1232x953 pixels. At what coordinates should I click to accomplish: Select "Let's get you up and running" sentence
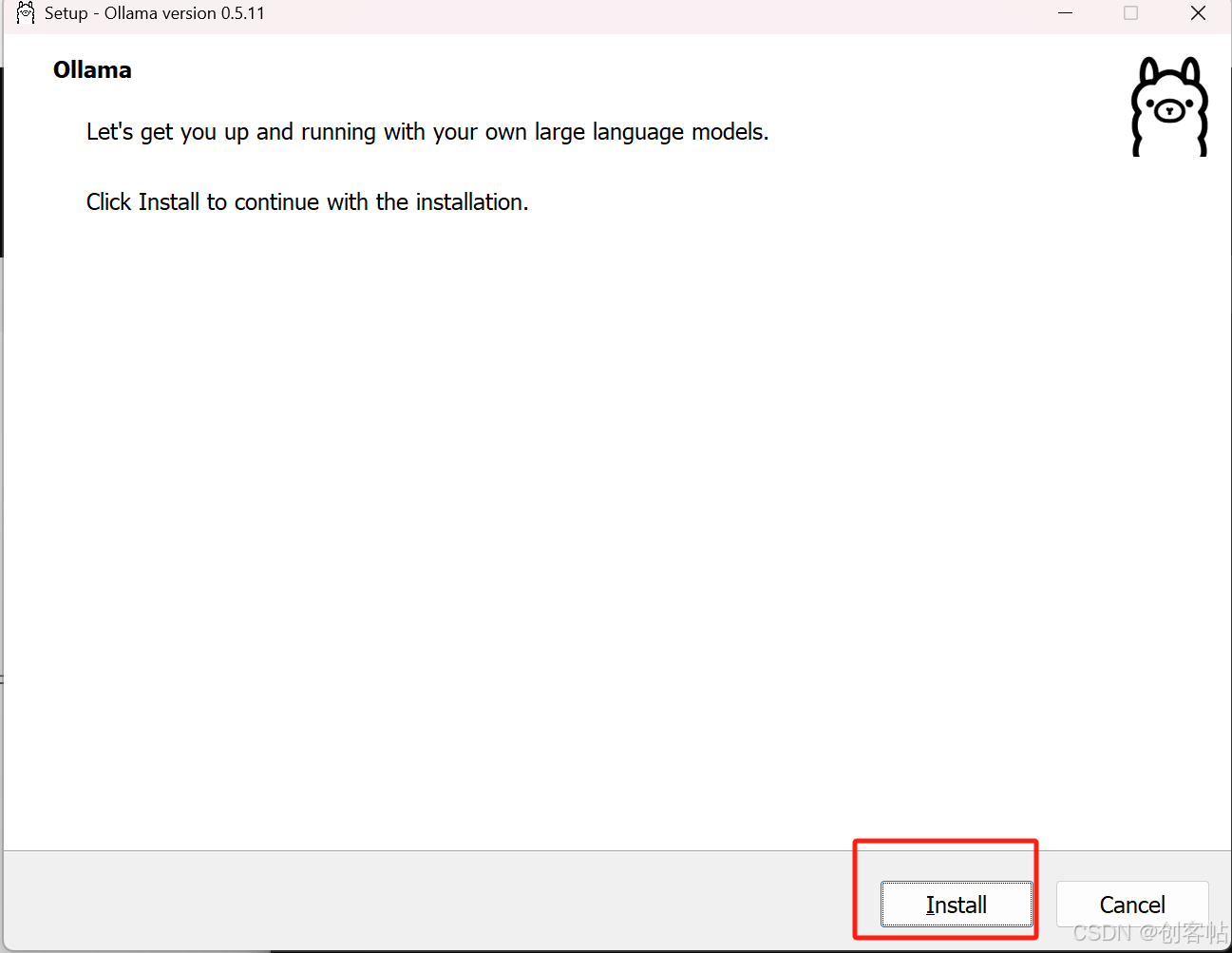427,132
